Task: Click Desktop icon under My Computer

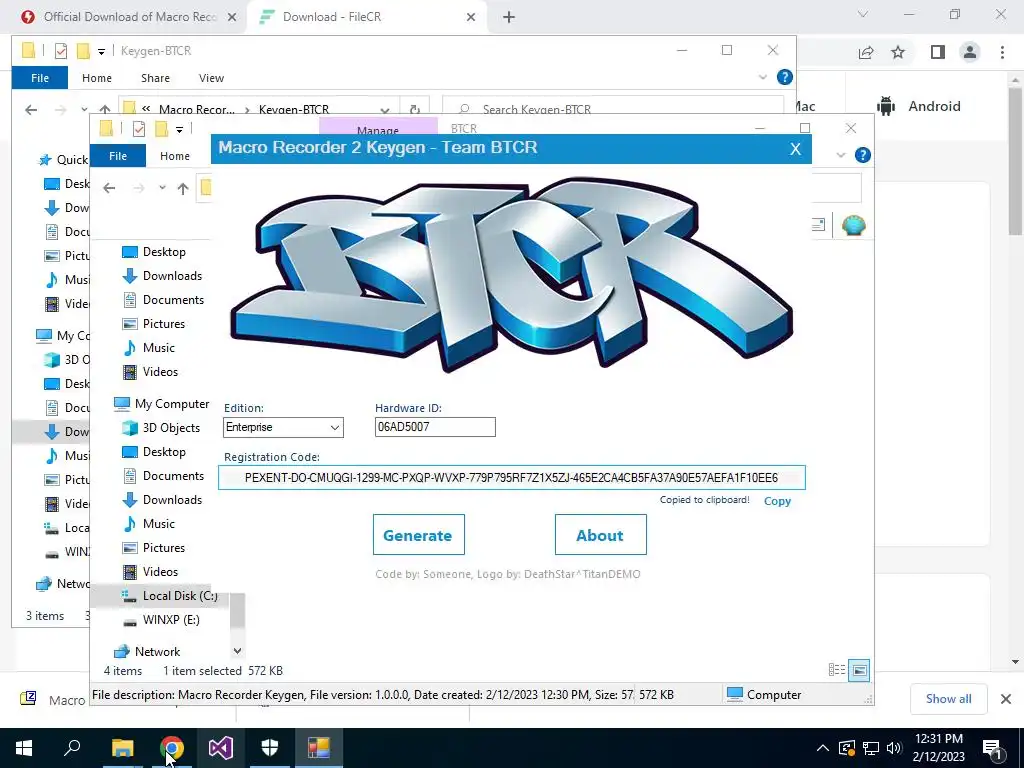Action: coord(130,452)
